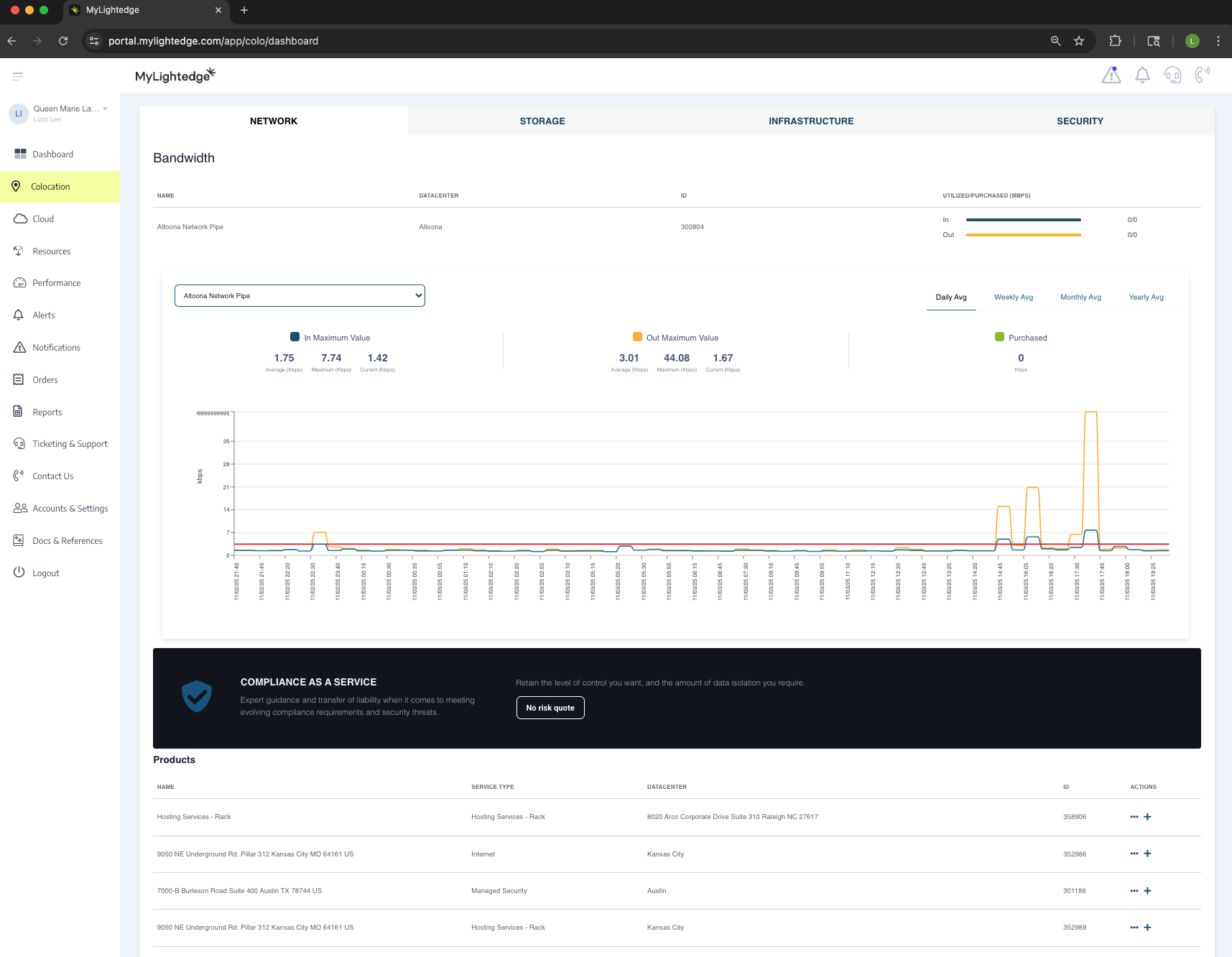Open the Altoona Network Pipe dropdown
This screenshot has width=1232, height=957.
(x=300, y=296)
